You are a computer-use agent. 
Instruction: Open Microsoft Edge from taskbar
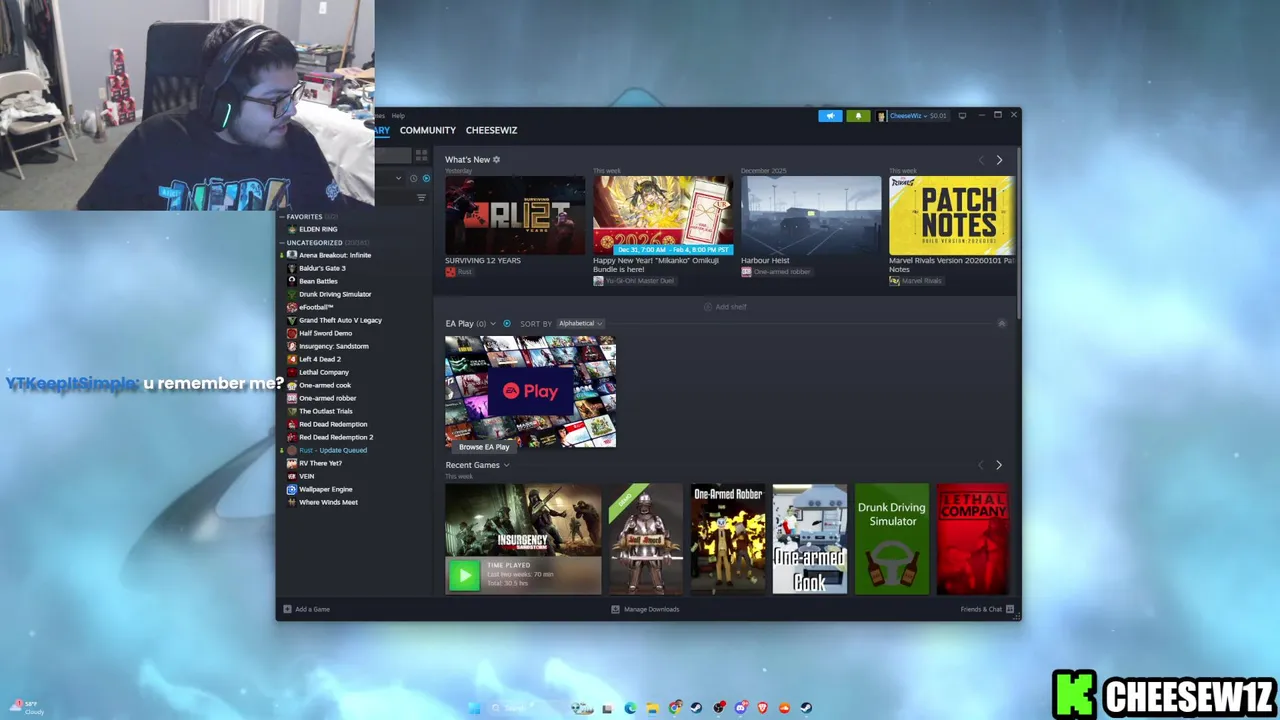[x=630, y=708]
